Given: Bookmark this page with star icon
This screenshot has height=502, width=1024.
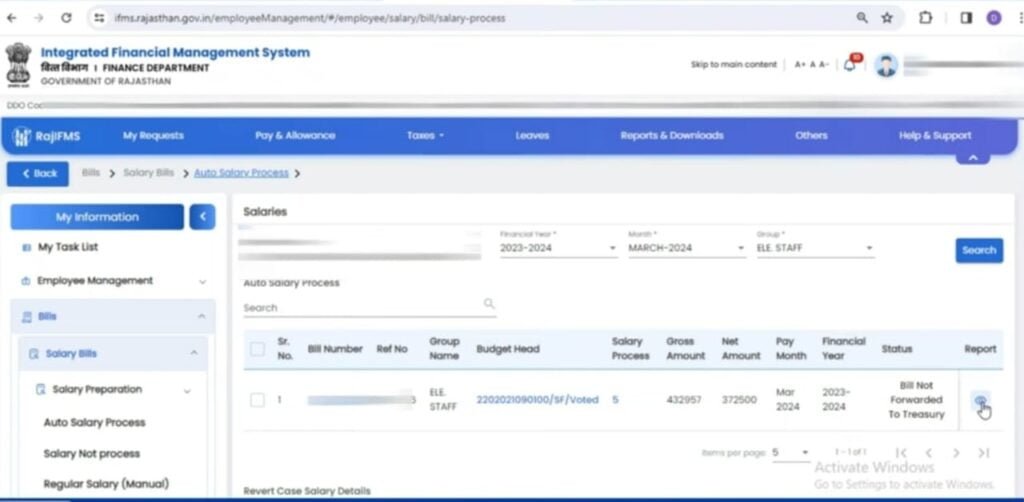Looking at the screenshot, I should (x=887, y=18).
